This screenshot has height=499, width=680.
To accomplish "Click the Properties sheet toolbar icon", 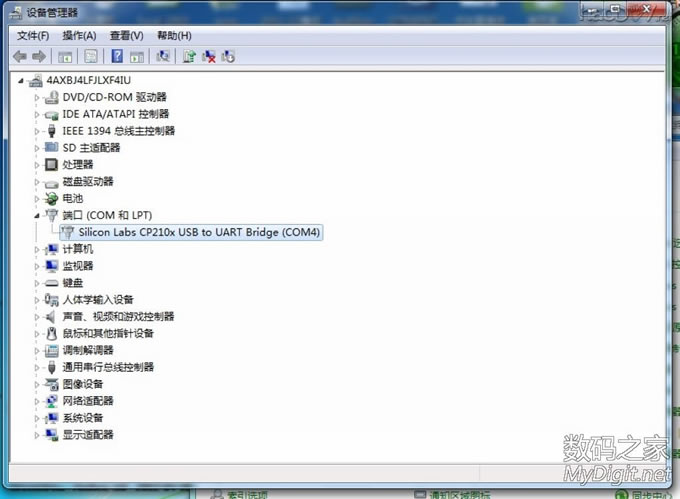I will point(91,56).
